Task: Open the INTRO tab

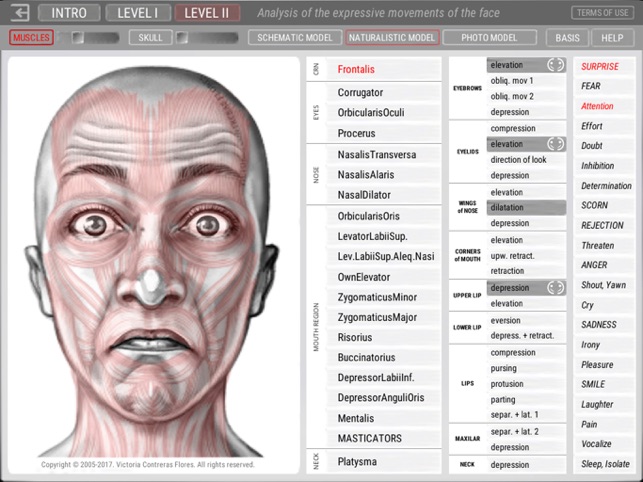Action: pos(69,13)
